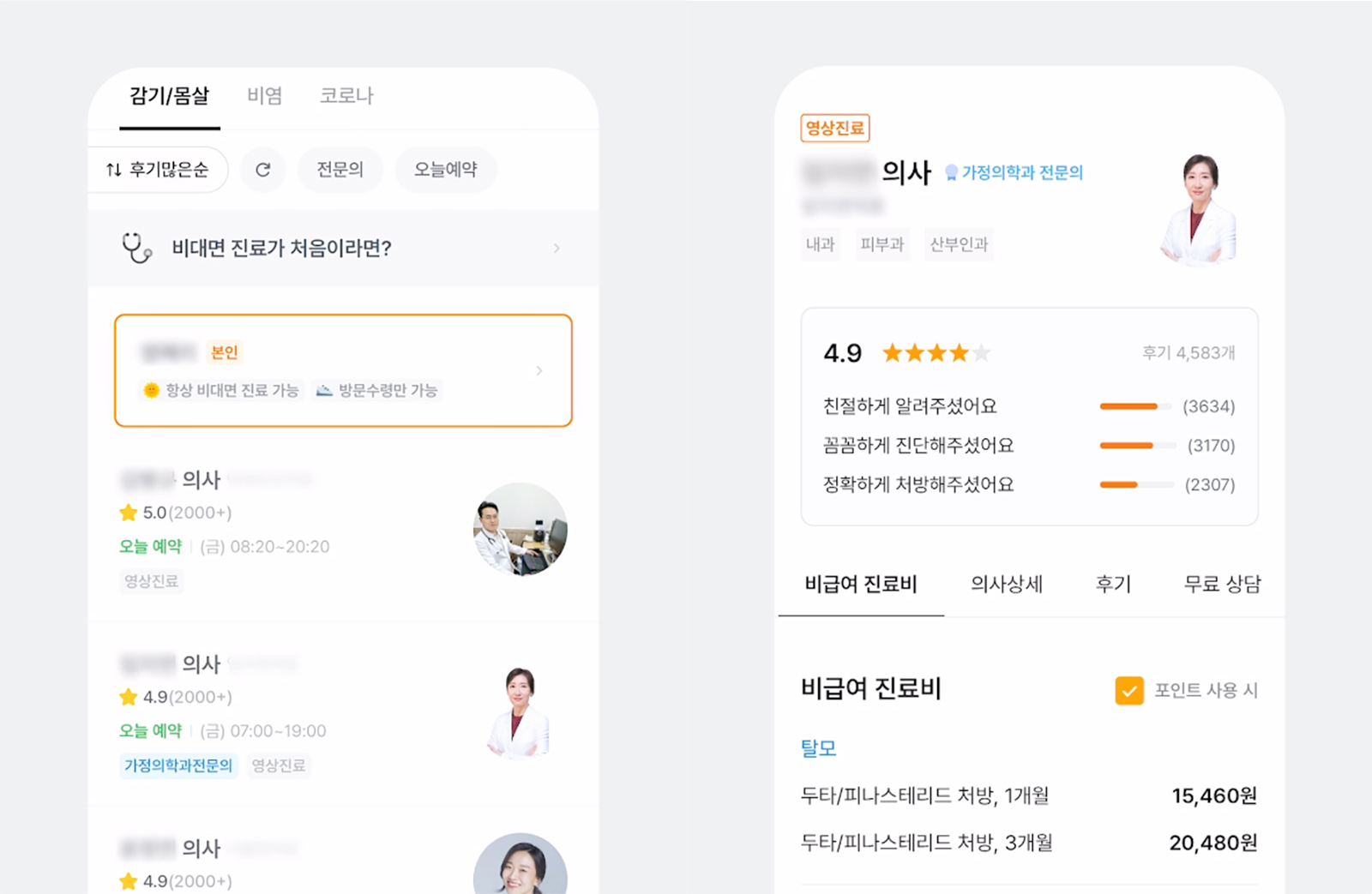Click the 탈모 category heading
Screen dimensions: 1372x894
818,748
